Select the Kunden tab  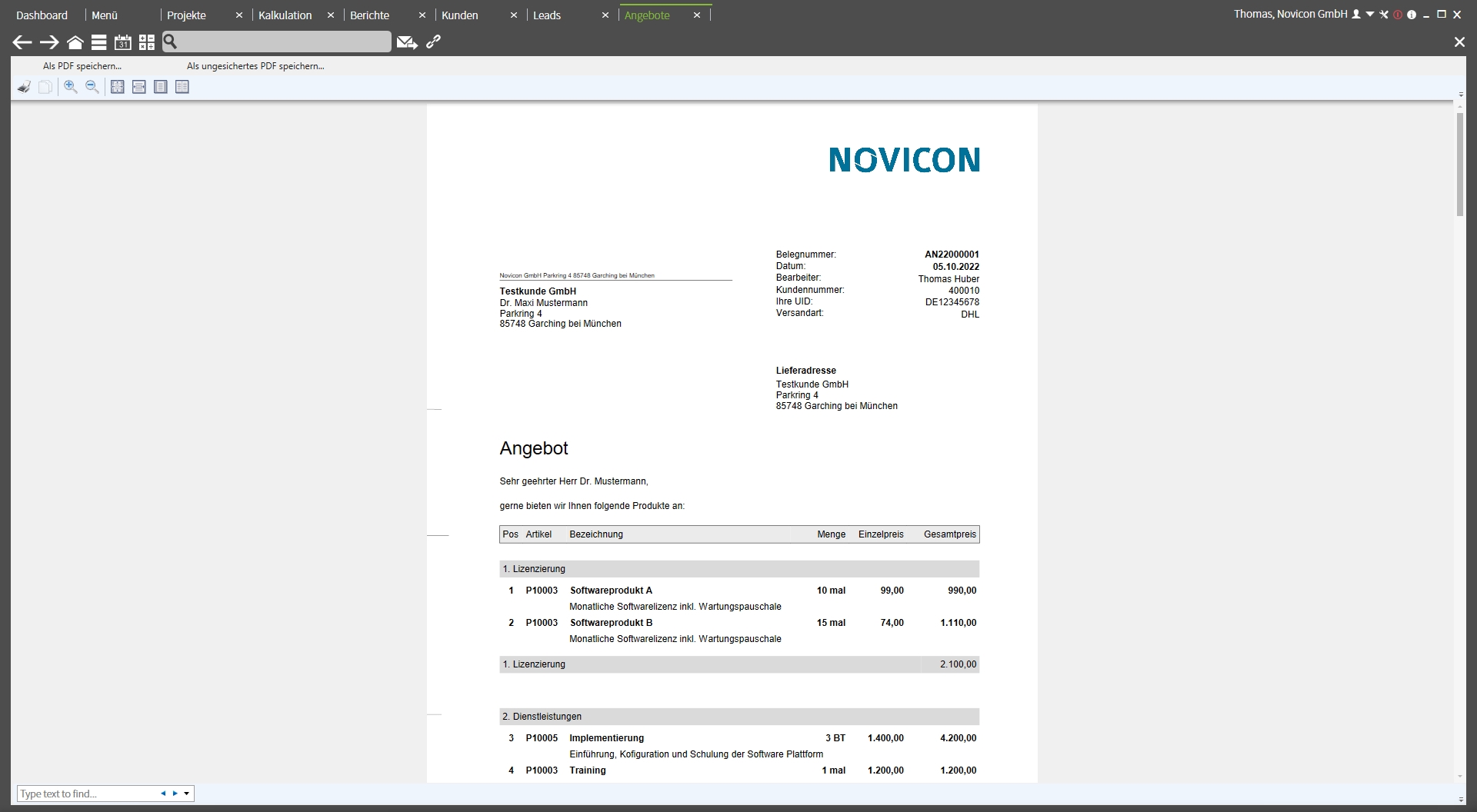pyautogui.click(x=460, y=15)
